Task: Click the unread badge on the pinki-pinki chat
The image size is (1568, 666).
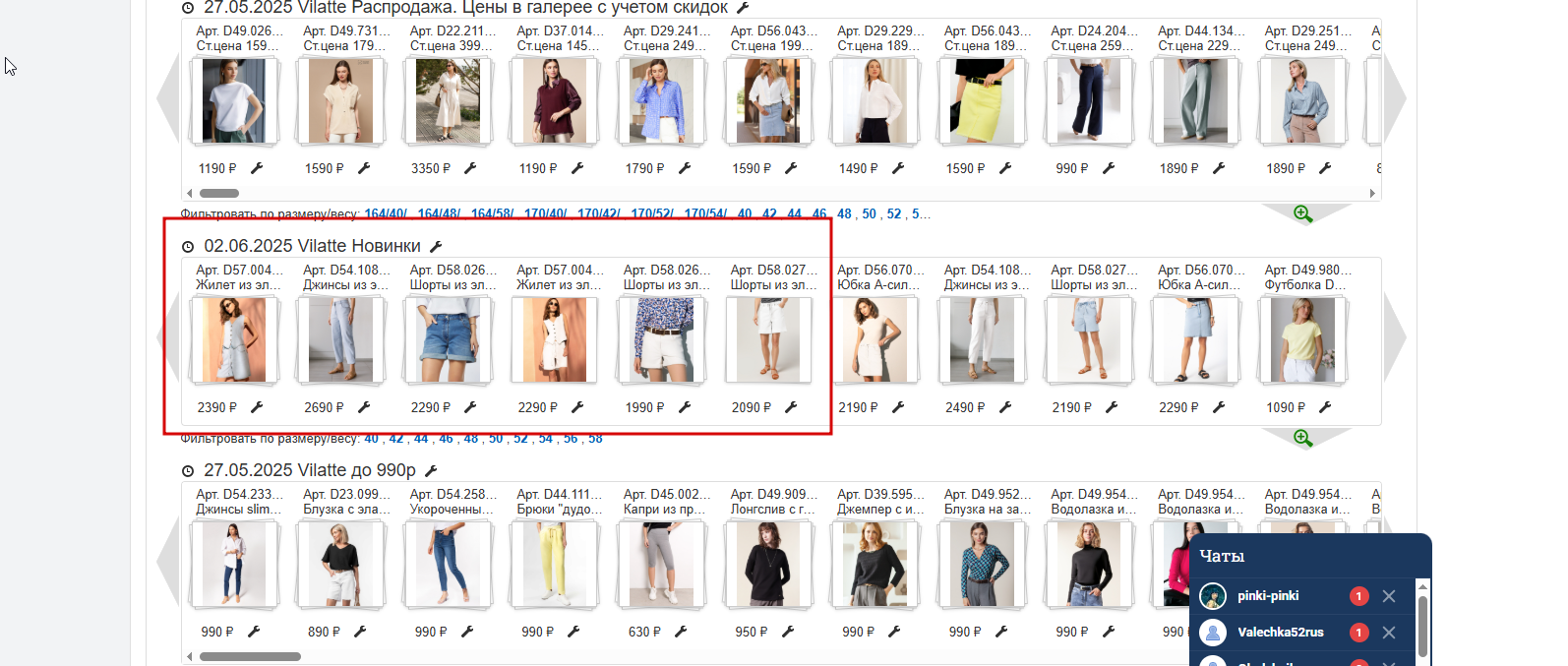Action: pos(1358,596)
